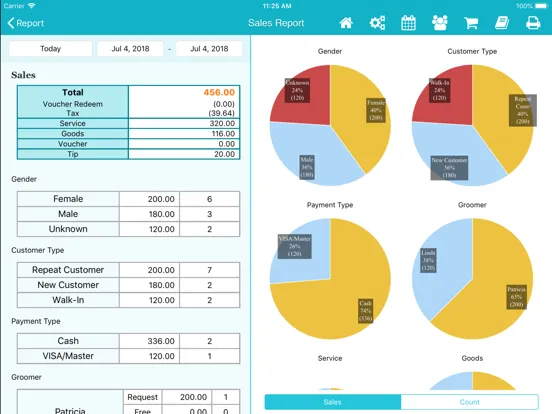Click the total amount 456.00

[219, 92]
